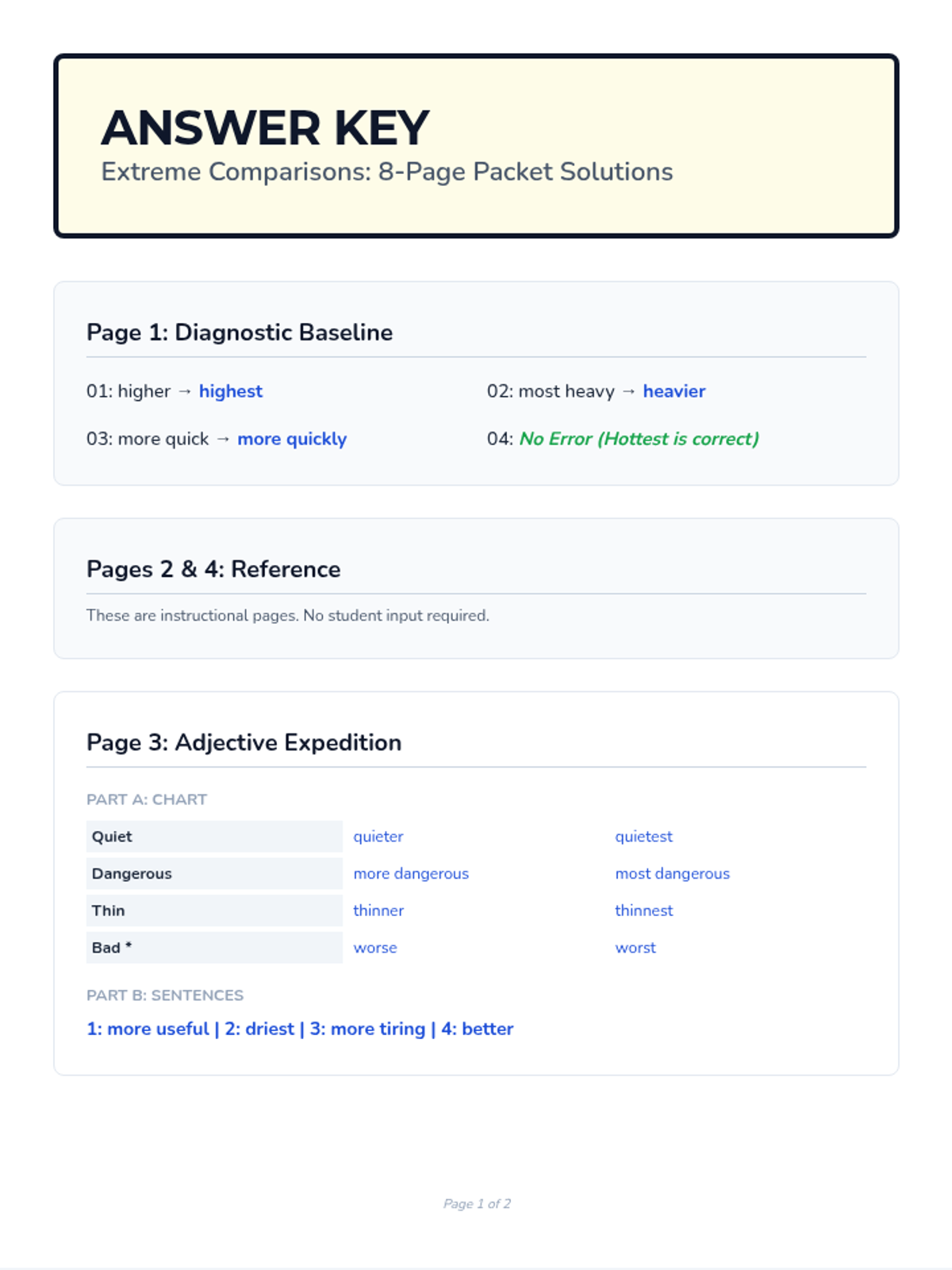Click the green 'No Error' answer

pyautogui.click(x=639, y=439)
